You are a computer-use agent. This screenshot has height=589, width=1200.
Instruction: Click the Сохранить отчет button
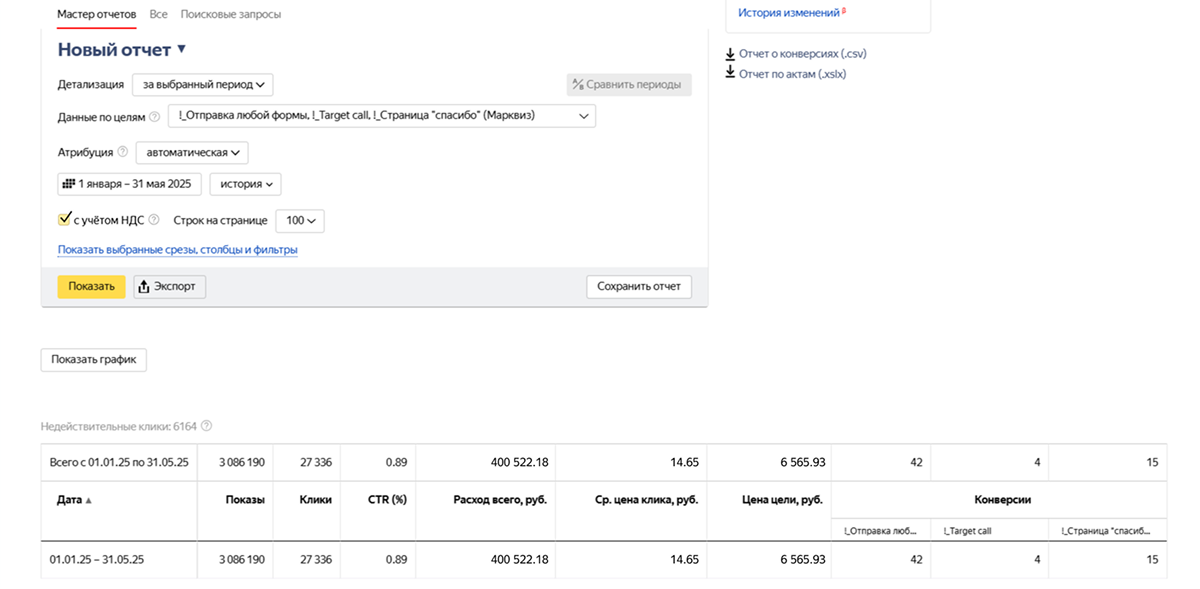(638, 287)
